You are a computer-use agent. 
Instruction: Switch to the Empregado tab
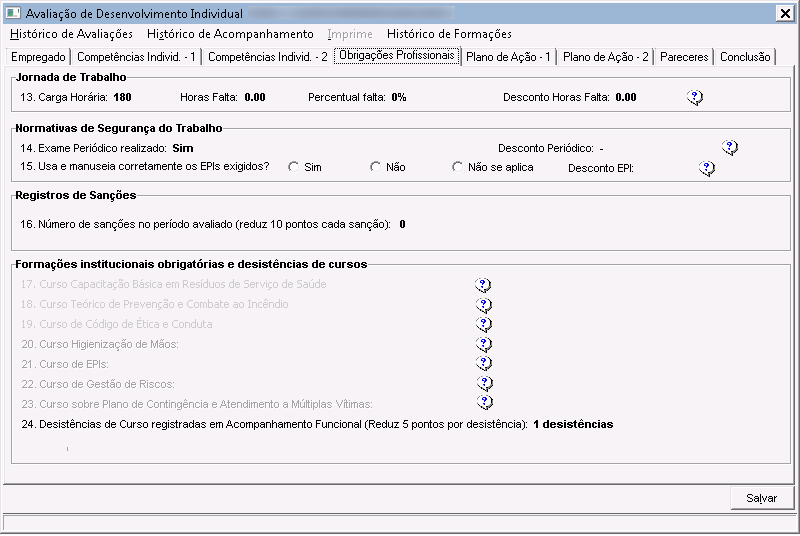38,57
